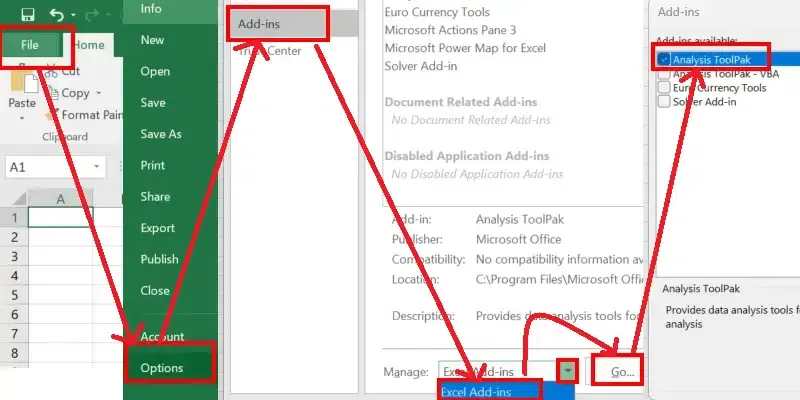Choose Open in the backstage menu
This screenshot has height=400, width=800.
click(x=155, y=71)
